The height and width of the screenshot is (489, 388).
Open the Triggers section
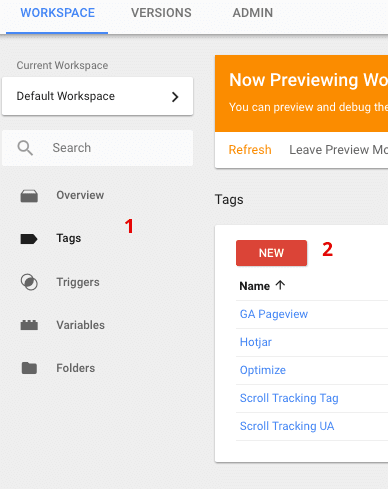click(x=78, y=282)
